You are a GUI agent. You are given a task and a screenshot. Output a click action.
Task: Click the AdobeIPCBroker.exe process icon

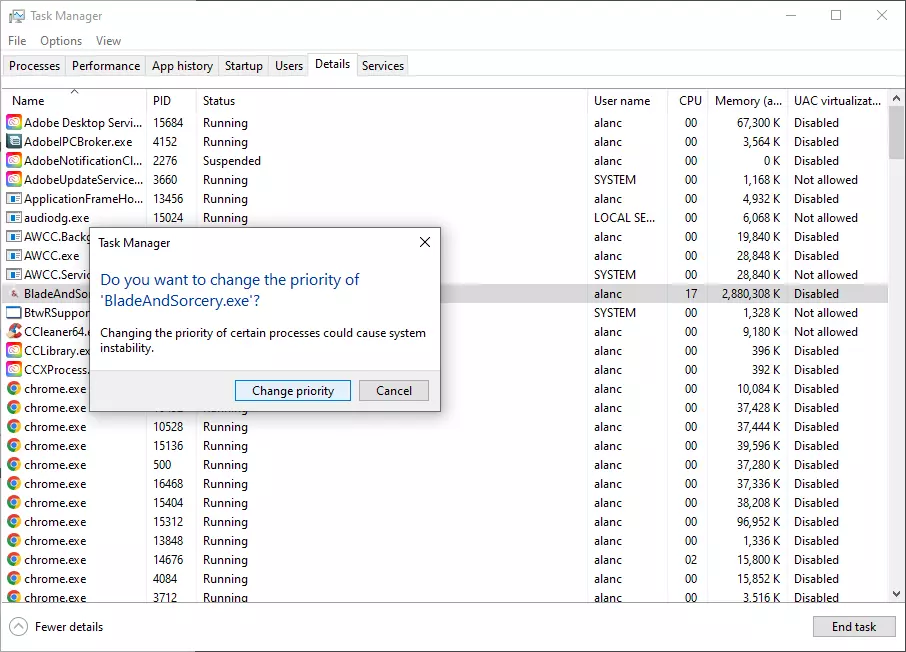coord(14,142)
